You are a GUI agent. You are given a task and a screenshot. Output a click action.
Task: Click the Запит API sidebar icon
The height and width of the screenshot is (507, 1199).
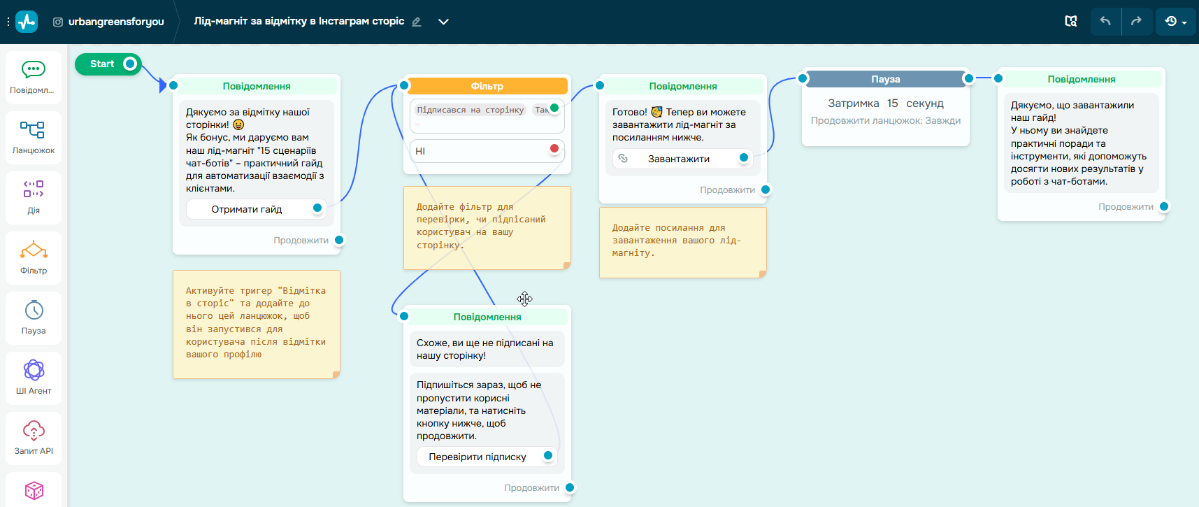(x=33, y=436)
